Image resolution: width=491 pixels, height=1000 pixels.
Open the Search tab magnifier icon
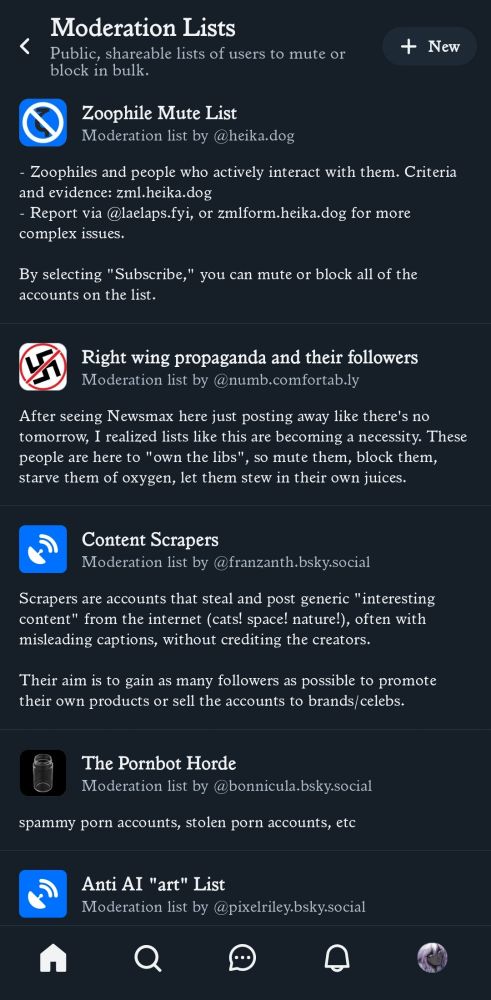(148, 958)
